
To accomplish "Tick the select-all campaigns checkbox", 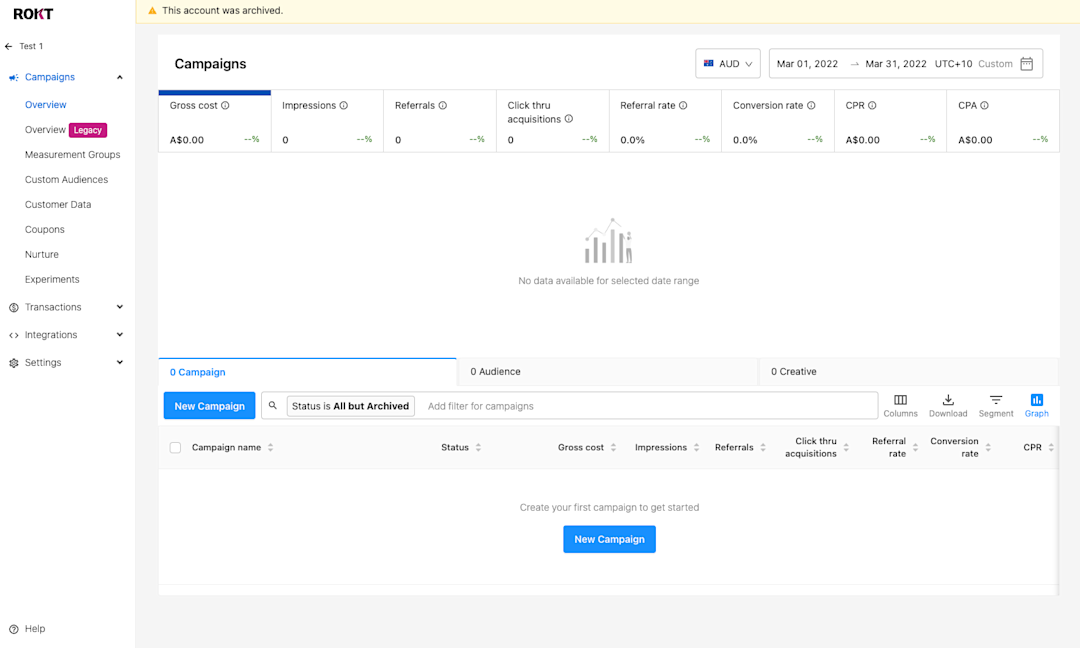I will point(176,448).
